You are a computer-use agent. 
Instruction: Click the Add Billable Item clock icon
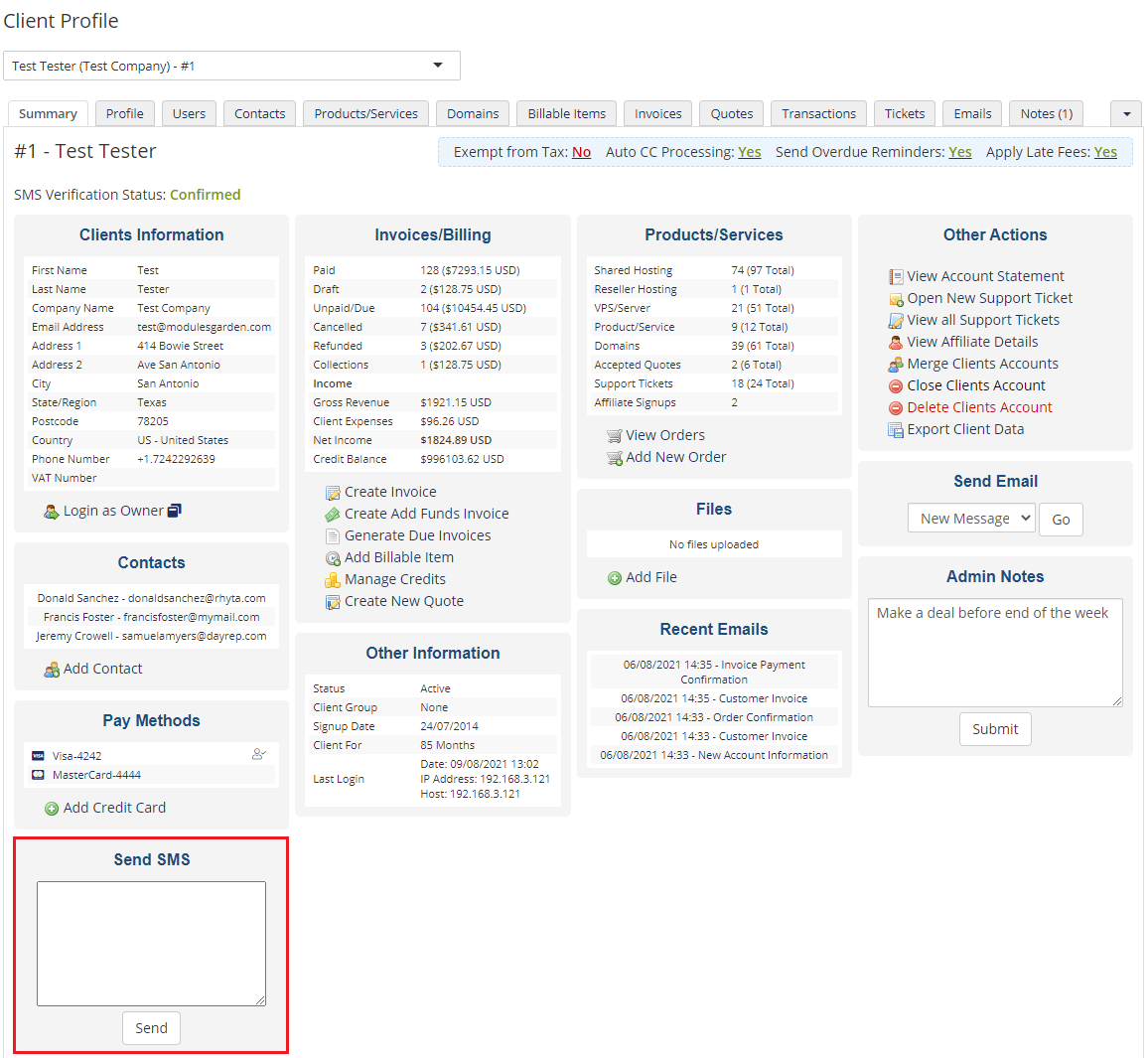tap(333, 558)
